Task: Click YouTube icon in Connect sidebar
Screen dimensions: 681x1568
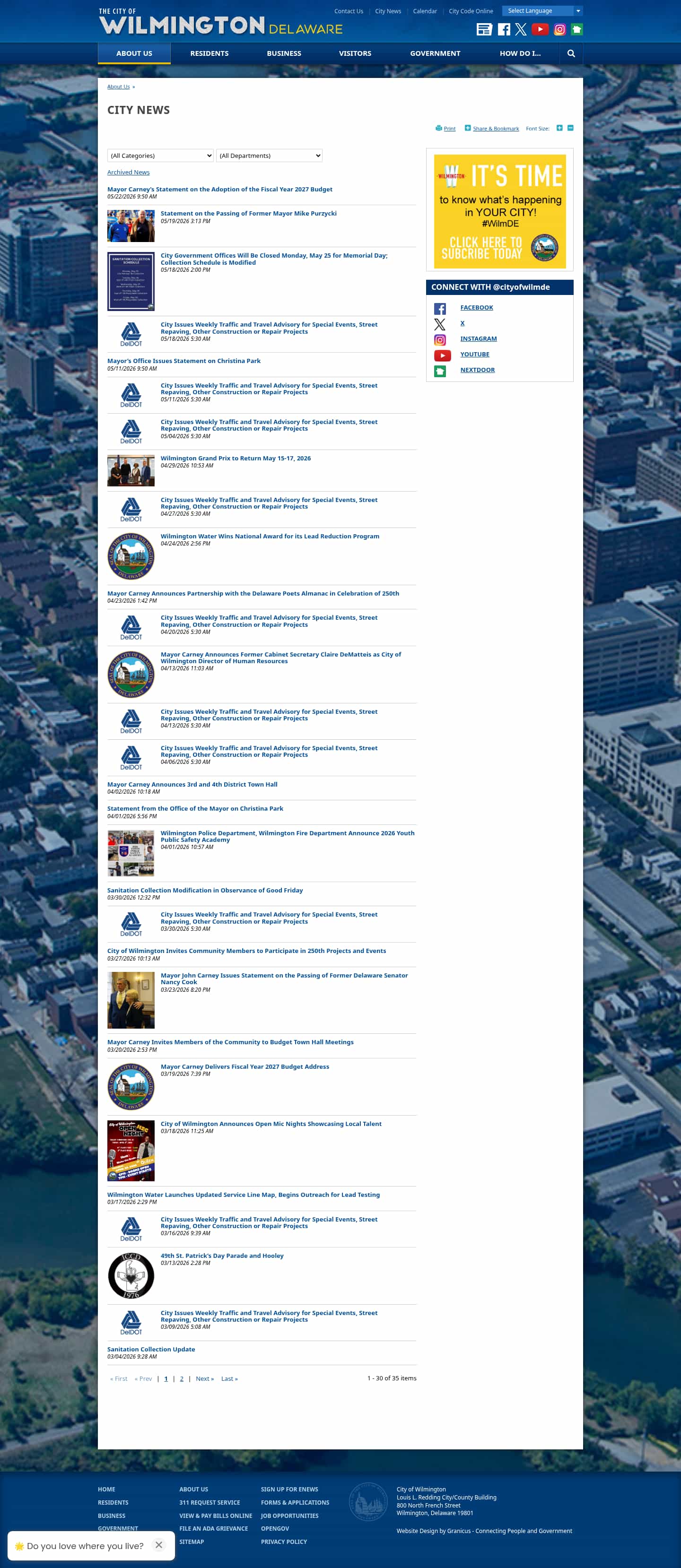Action: 442,355
